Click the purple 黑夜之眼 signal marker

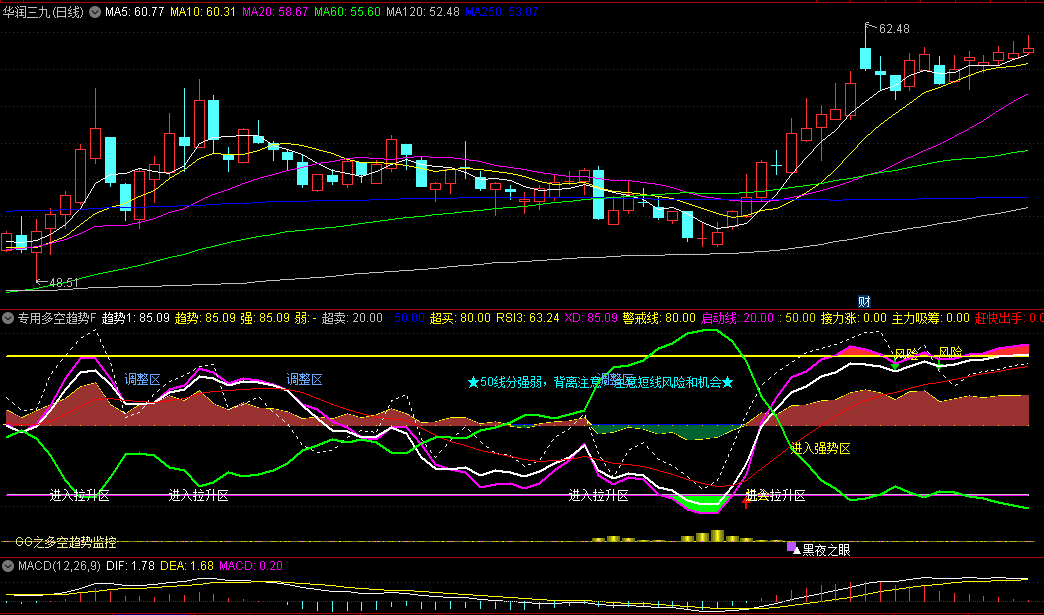tap(792, 547)
